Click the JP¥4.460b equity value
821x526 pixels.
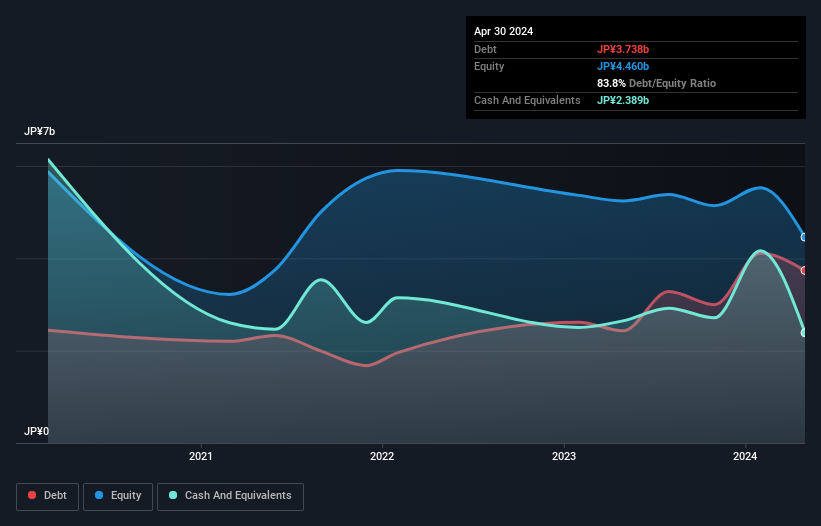click(x=623, y=66)
